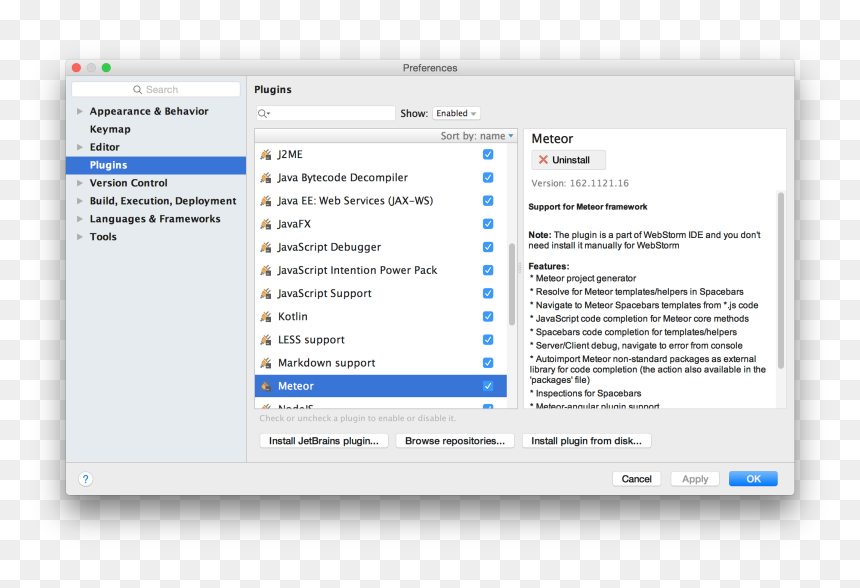Click the J2ME plugin icon
Image resolution: width=860 pixels, height=588 pixels.
coord(266,155)
